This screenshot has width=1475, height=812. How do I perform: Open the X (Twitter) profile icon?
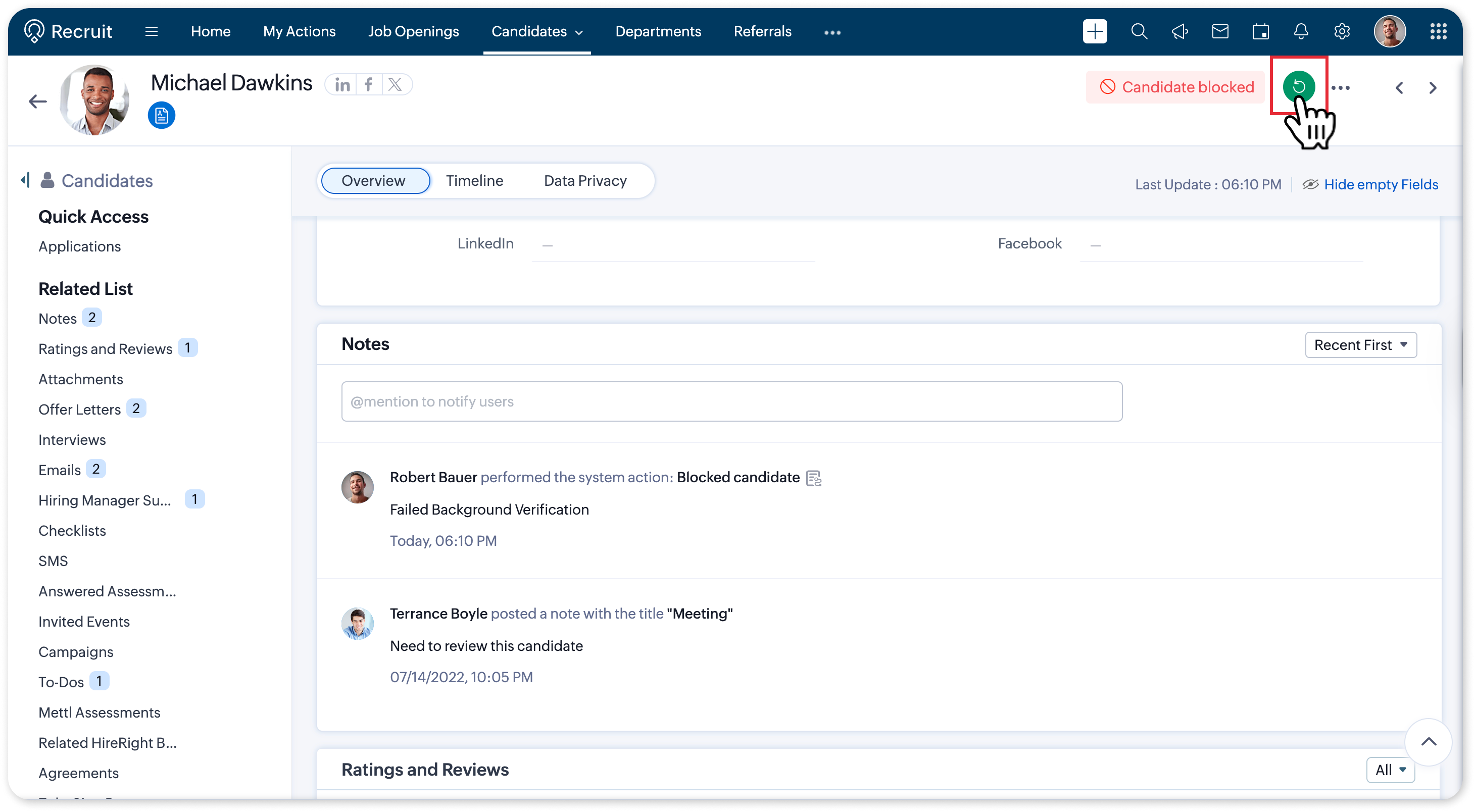pyautogui.click(x=395, y=85)
